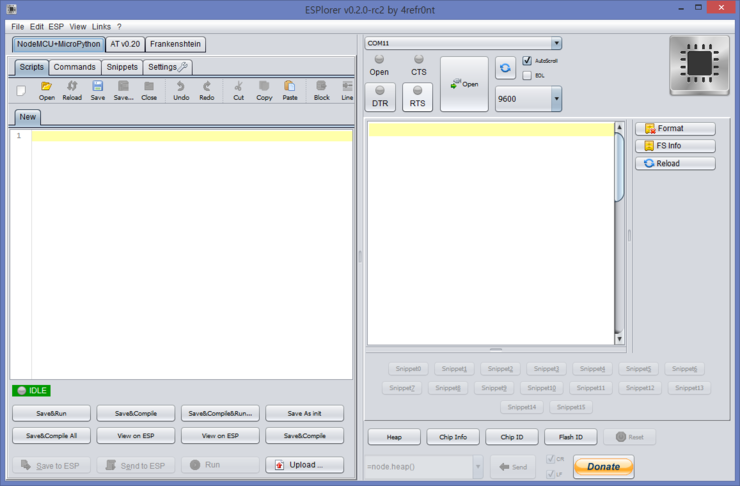Click the green IDLE status indicator
Viewport: 740px width, 486px height.
(32, 391)
